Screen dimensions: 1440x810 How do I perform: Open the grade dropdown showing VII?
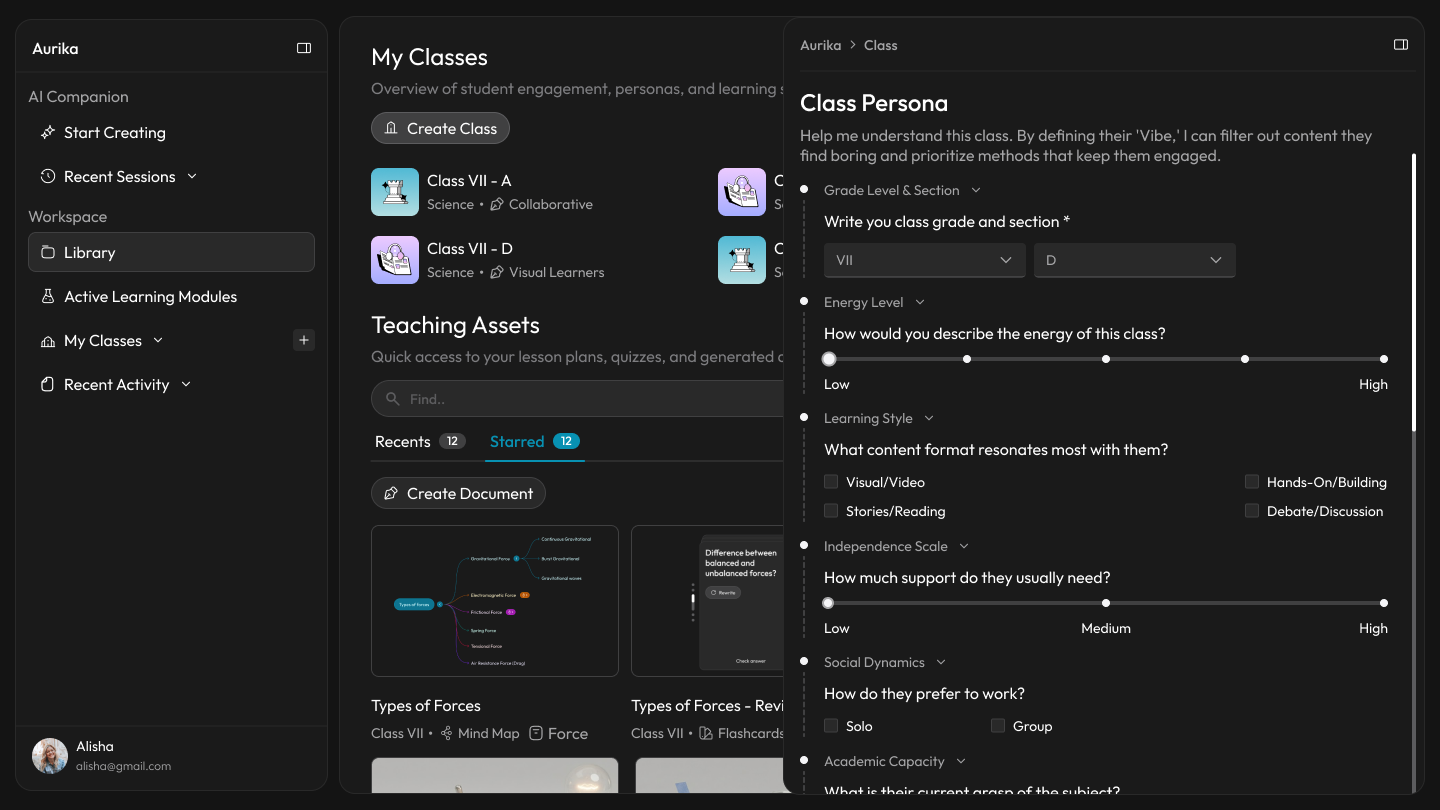924,260
